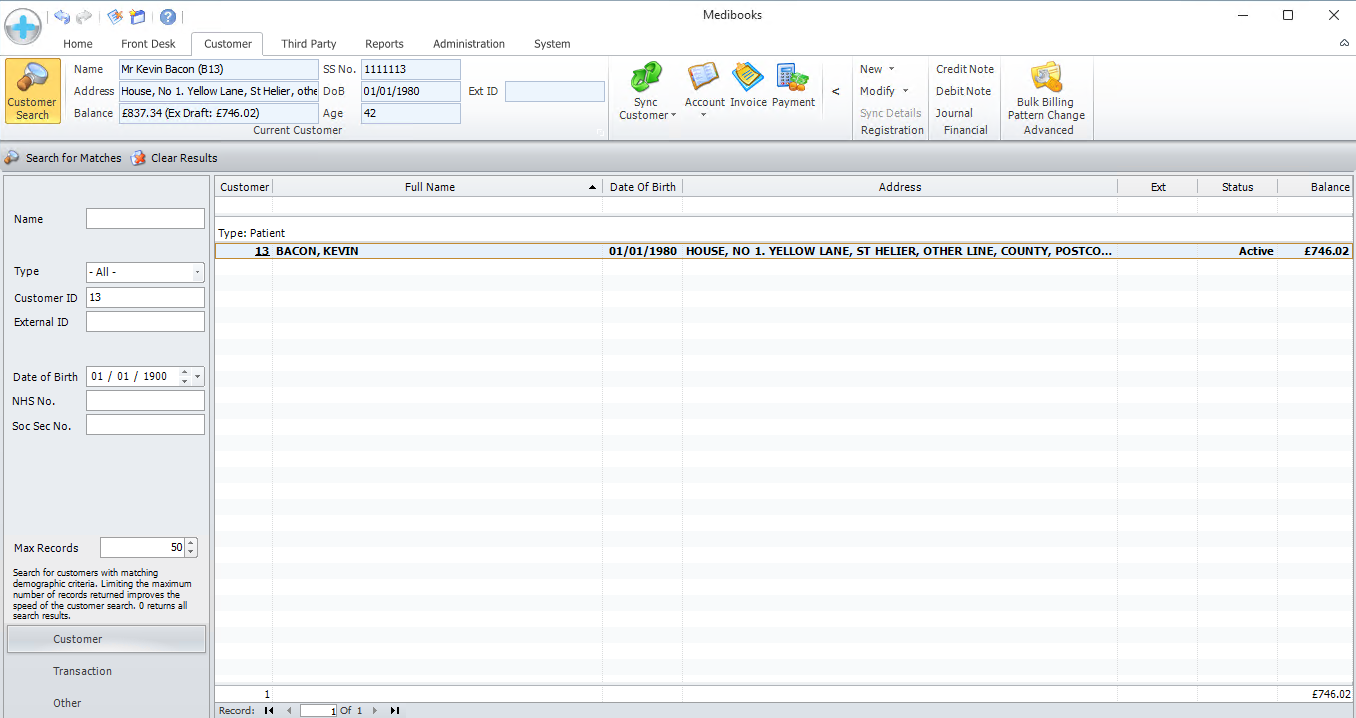1356x718 pixels.
Task: Open the Account ribbon button
Action: point(704,78)
